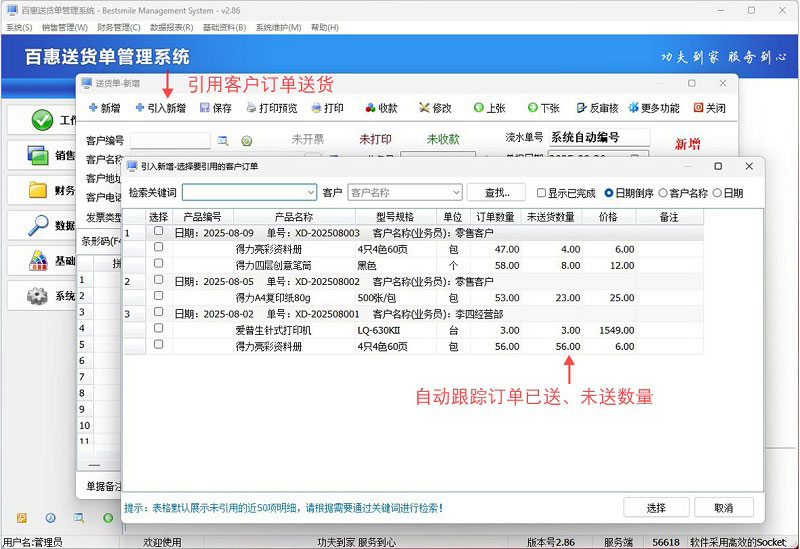The width and height of the screenshot is (800, 549).
Task: Open 财务管理(C) menu
Action: 118,27
